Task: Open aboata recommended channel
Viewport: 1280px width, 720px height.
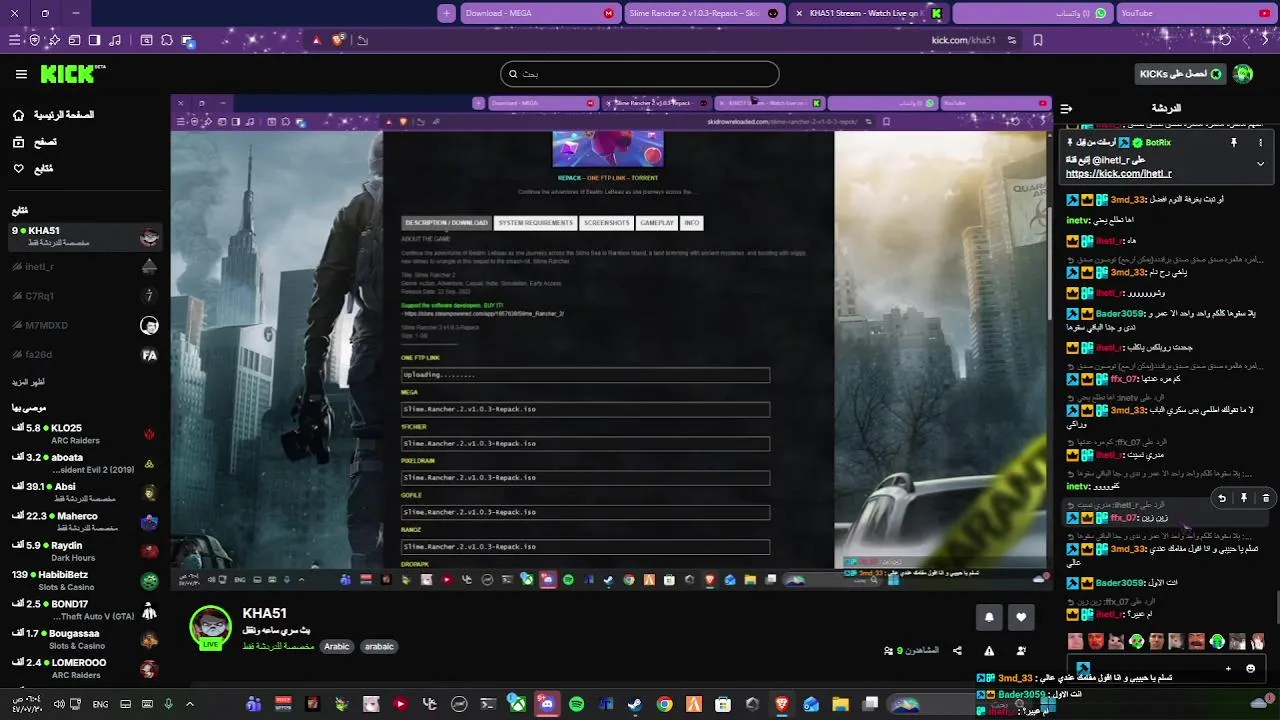Action: pos(85,463)
